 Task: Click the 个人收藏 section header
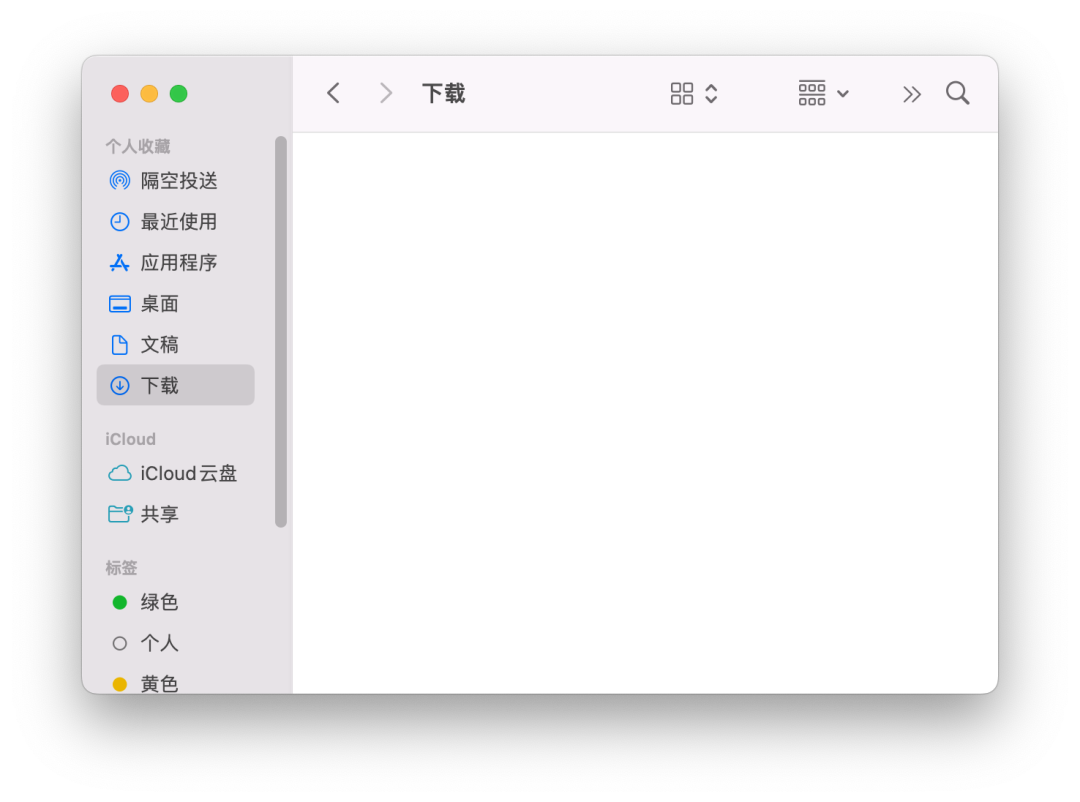pos(138,146)
